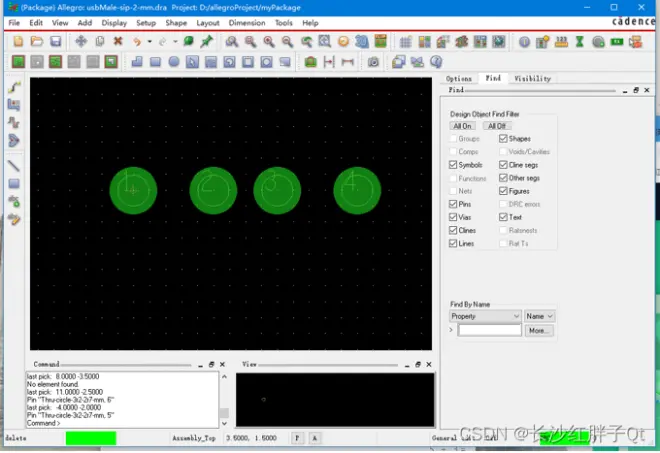
Task: Select the Add Line tool in left sidebar
Action: [x=14, y=165]
